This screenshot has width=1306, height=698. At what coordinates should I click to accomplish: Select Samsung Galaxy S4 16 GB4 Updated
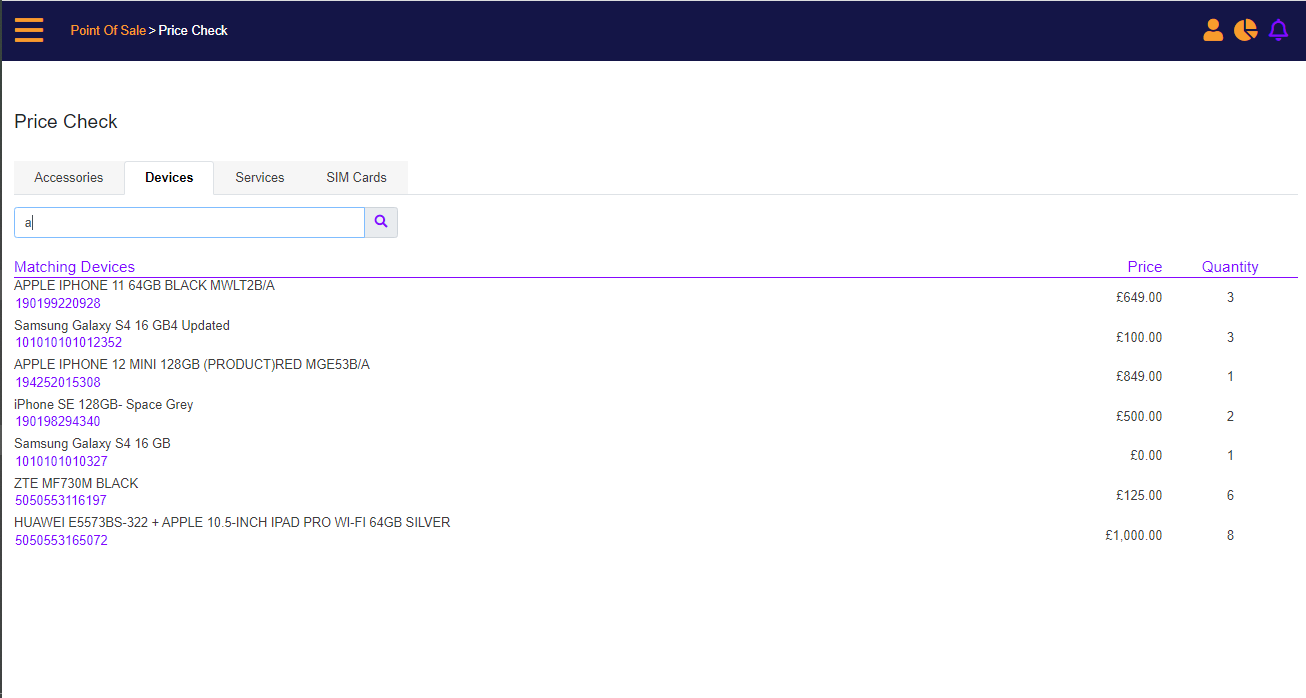coord(122,325)
